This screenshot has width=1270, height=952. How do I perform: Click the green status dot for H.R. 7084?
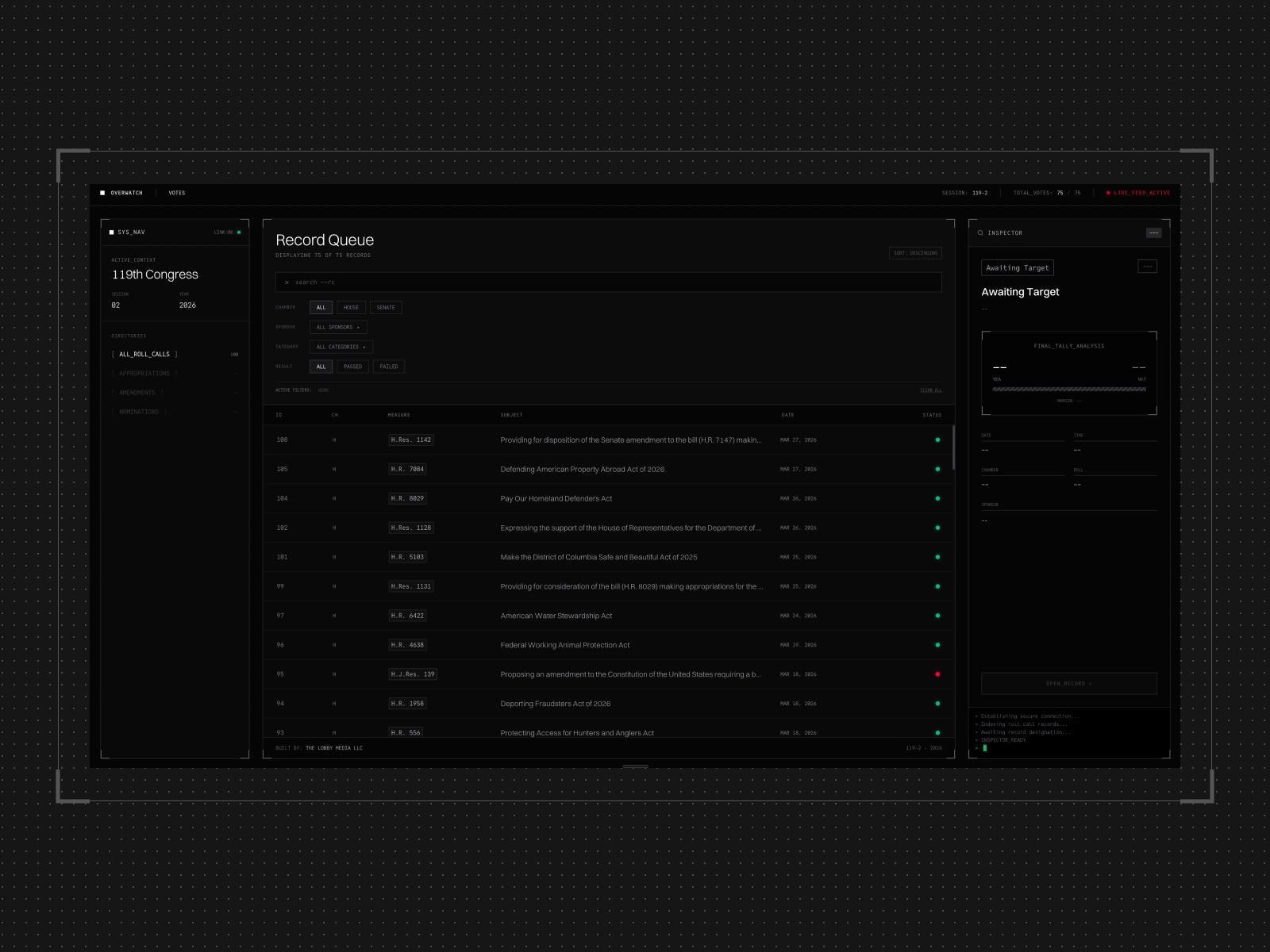937,469
